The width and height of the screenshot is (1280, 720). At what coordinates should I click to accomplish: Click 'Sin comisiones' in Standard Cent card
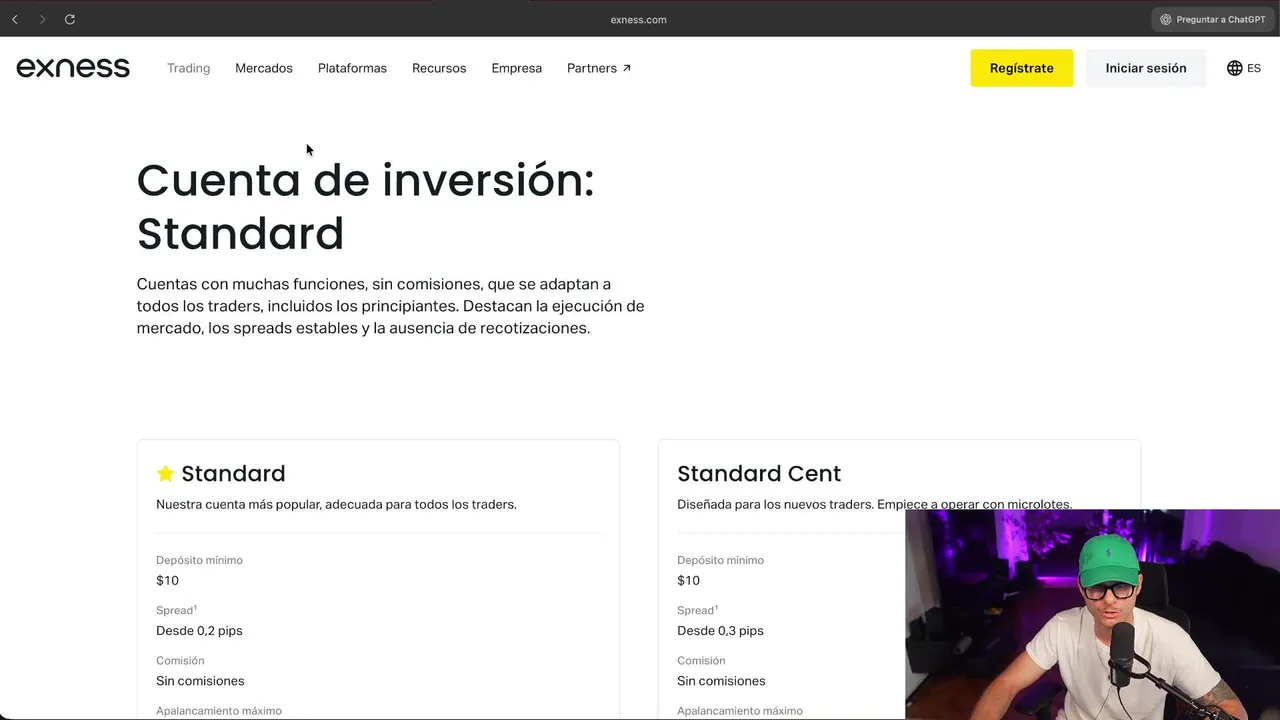coord(721,681)
